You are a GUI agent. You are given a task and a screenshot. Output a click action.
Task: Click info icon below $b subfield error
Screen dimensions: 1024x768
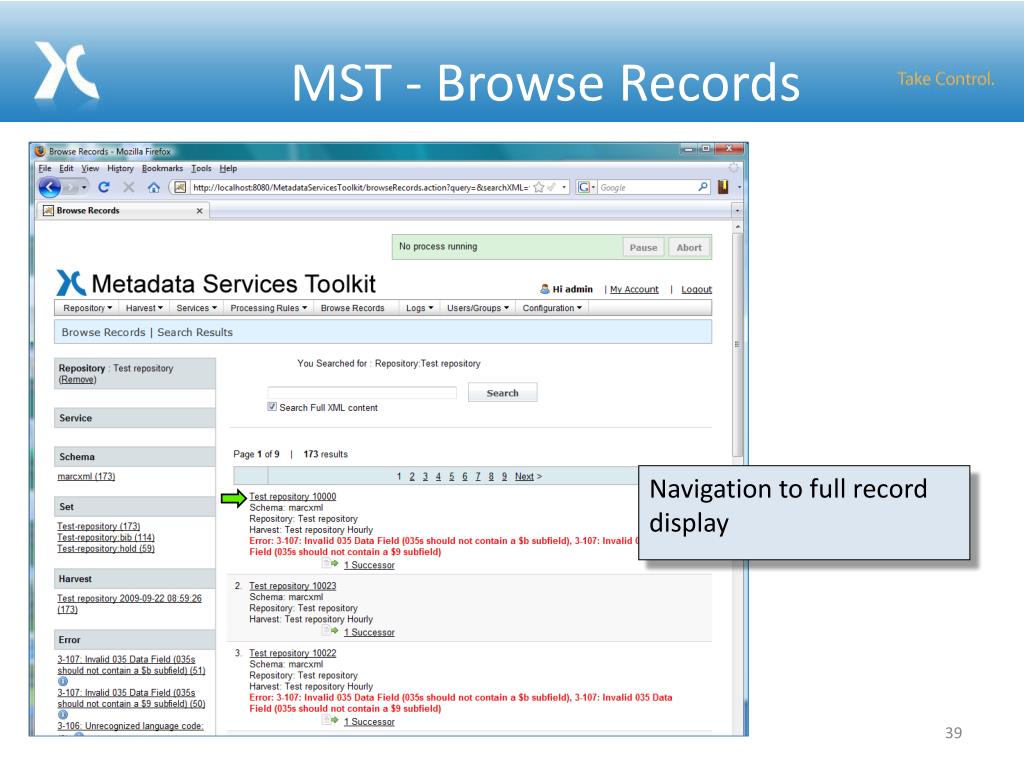coord(63,681)
